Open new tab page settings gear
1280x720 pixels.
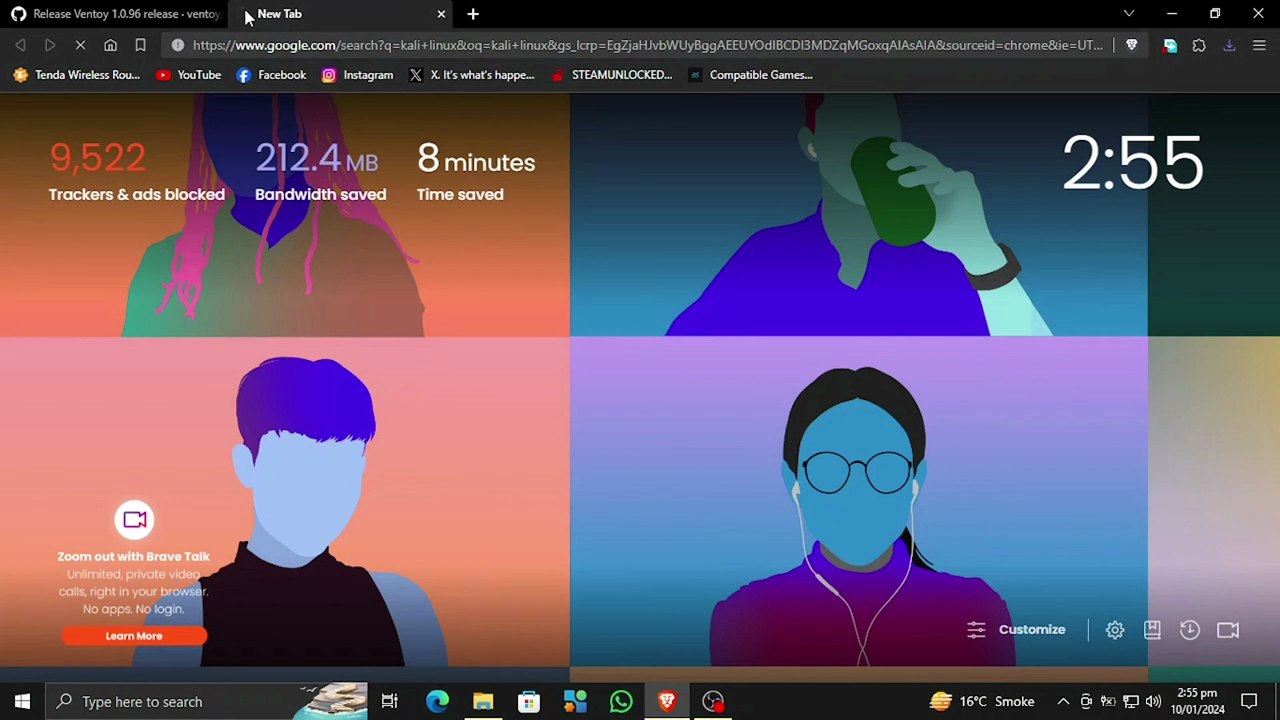click(x=1115, y=630)
